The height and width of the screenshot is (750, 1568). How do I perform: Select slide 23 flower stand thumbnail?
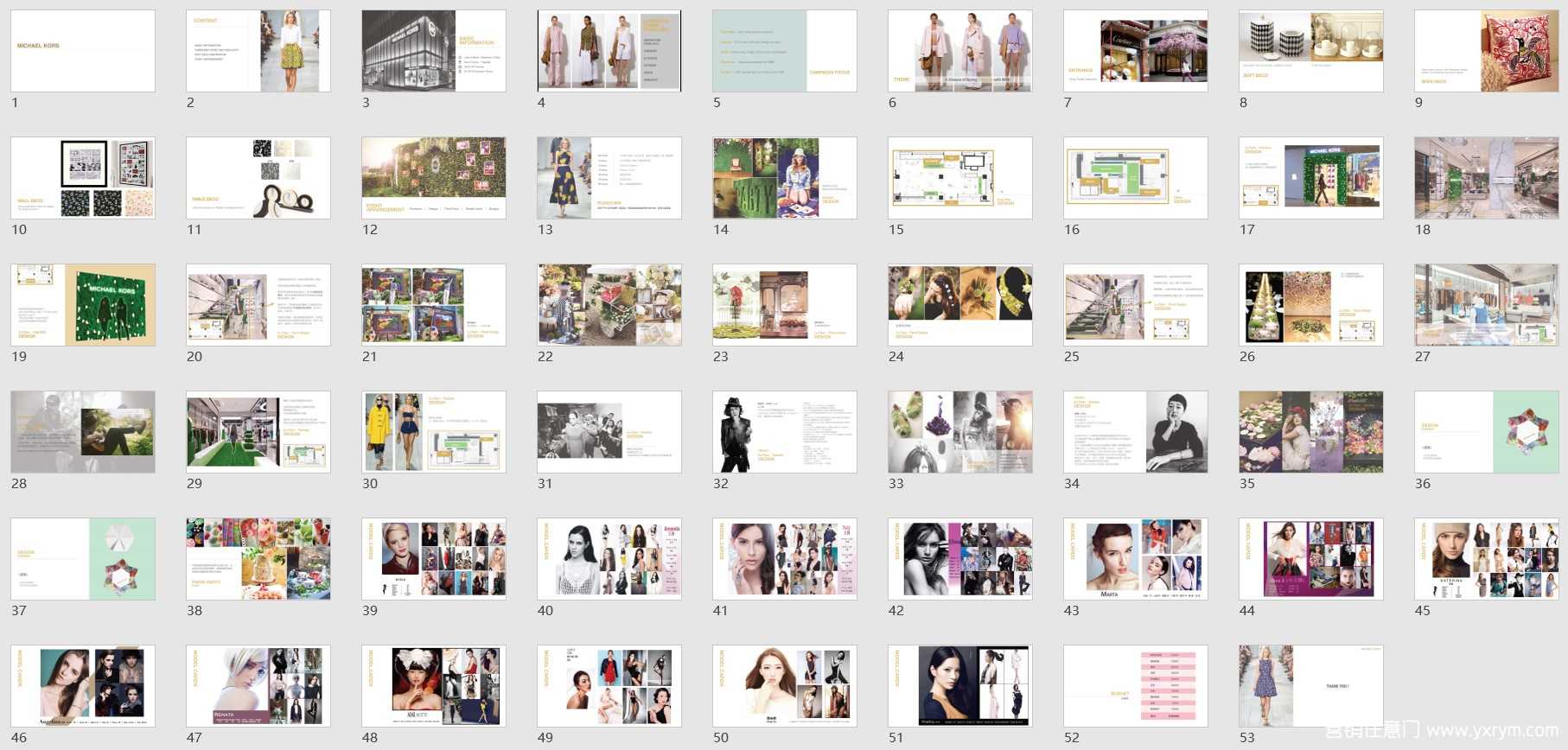click(785, 305)
